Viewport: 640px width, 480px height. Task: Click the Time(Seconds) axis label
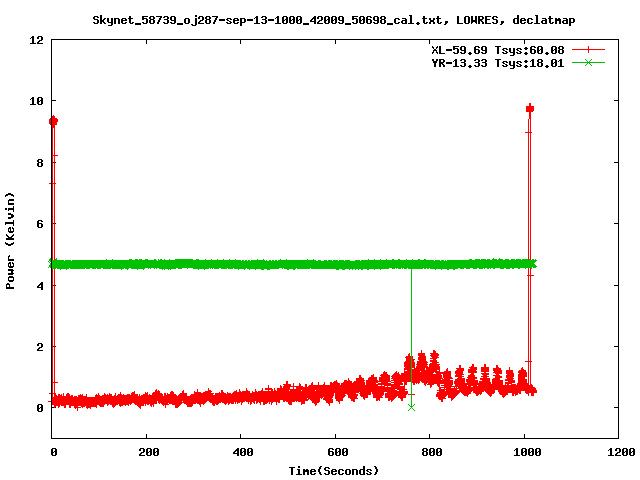point(333,471)
